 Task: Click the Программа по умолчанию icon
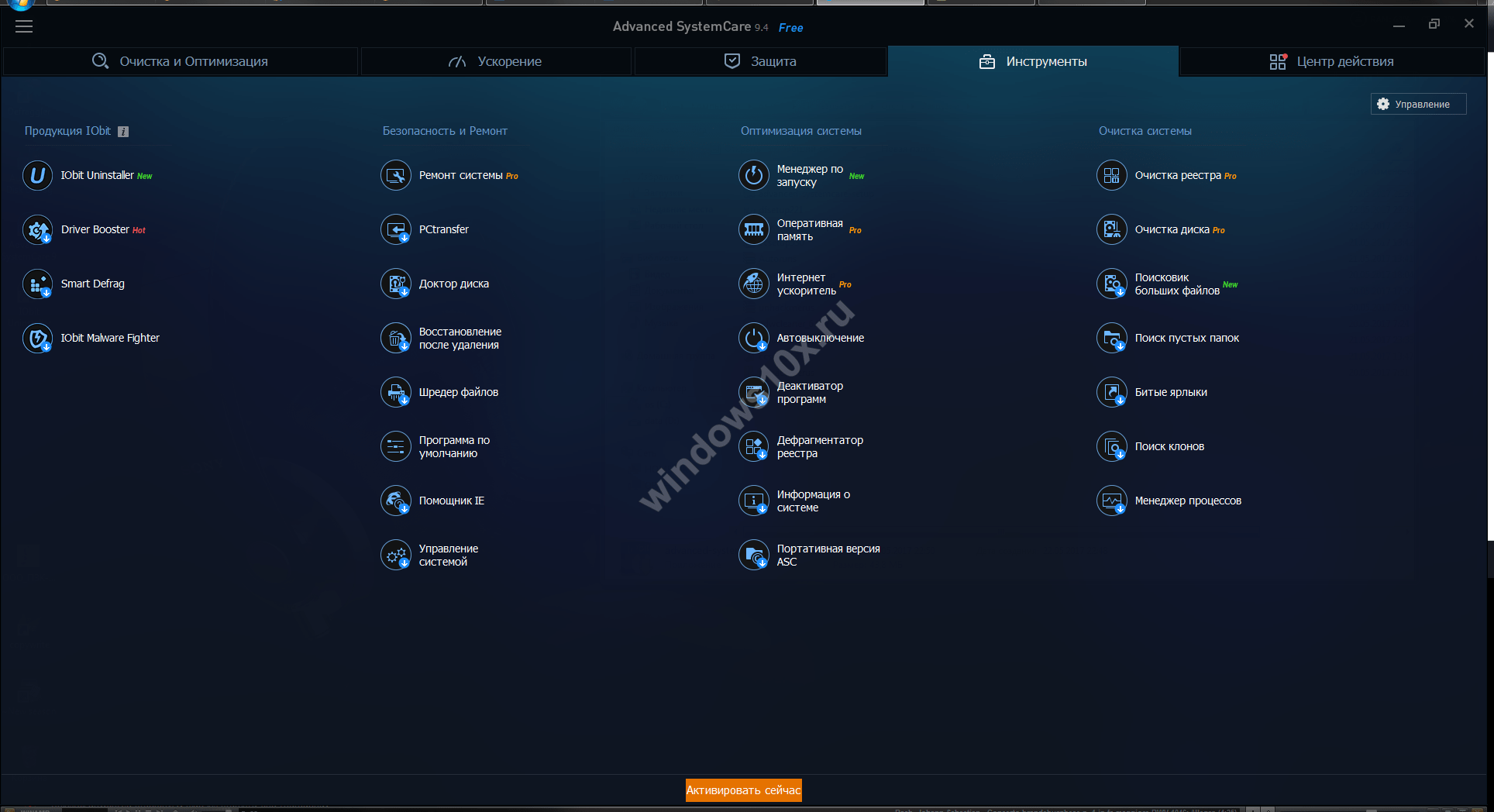tap(395, 446)
